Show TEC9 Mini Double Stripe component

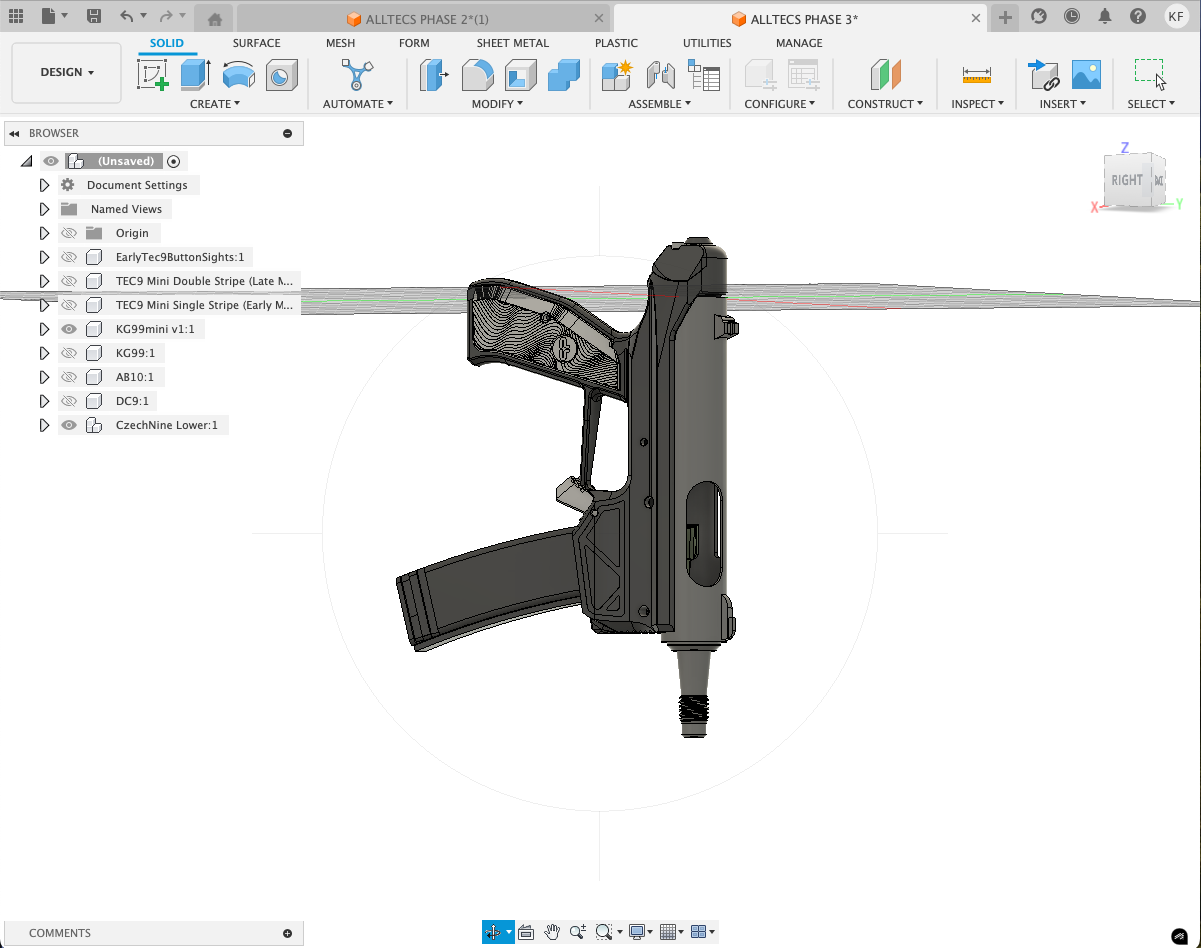point(69,281)
